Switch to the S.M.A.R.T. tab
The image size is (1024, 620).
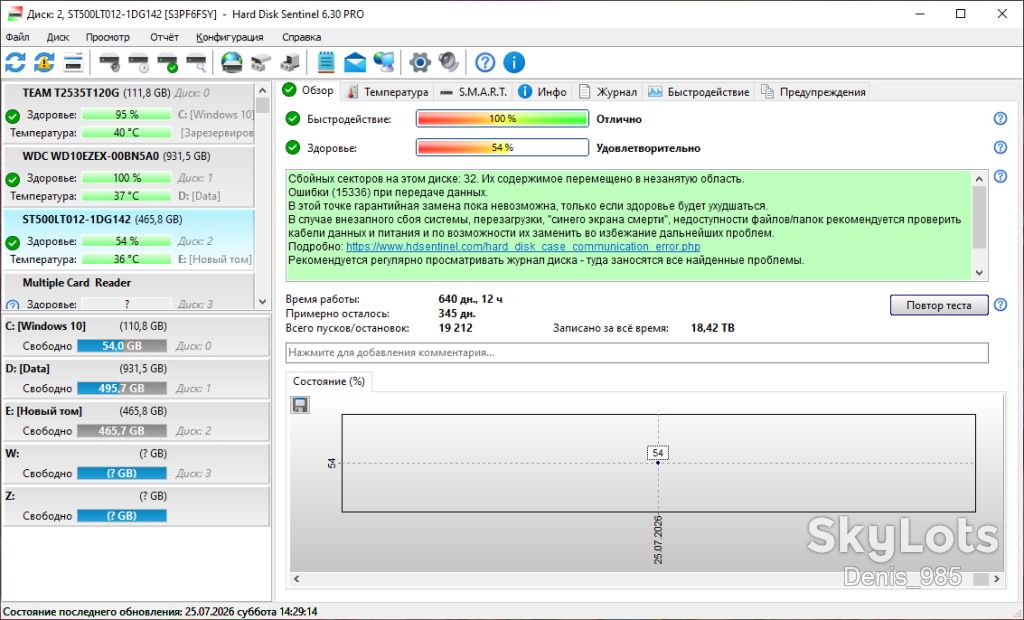pyautogui.click(x=473, y=92)
